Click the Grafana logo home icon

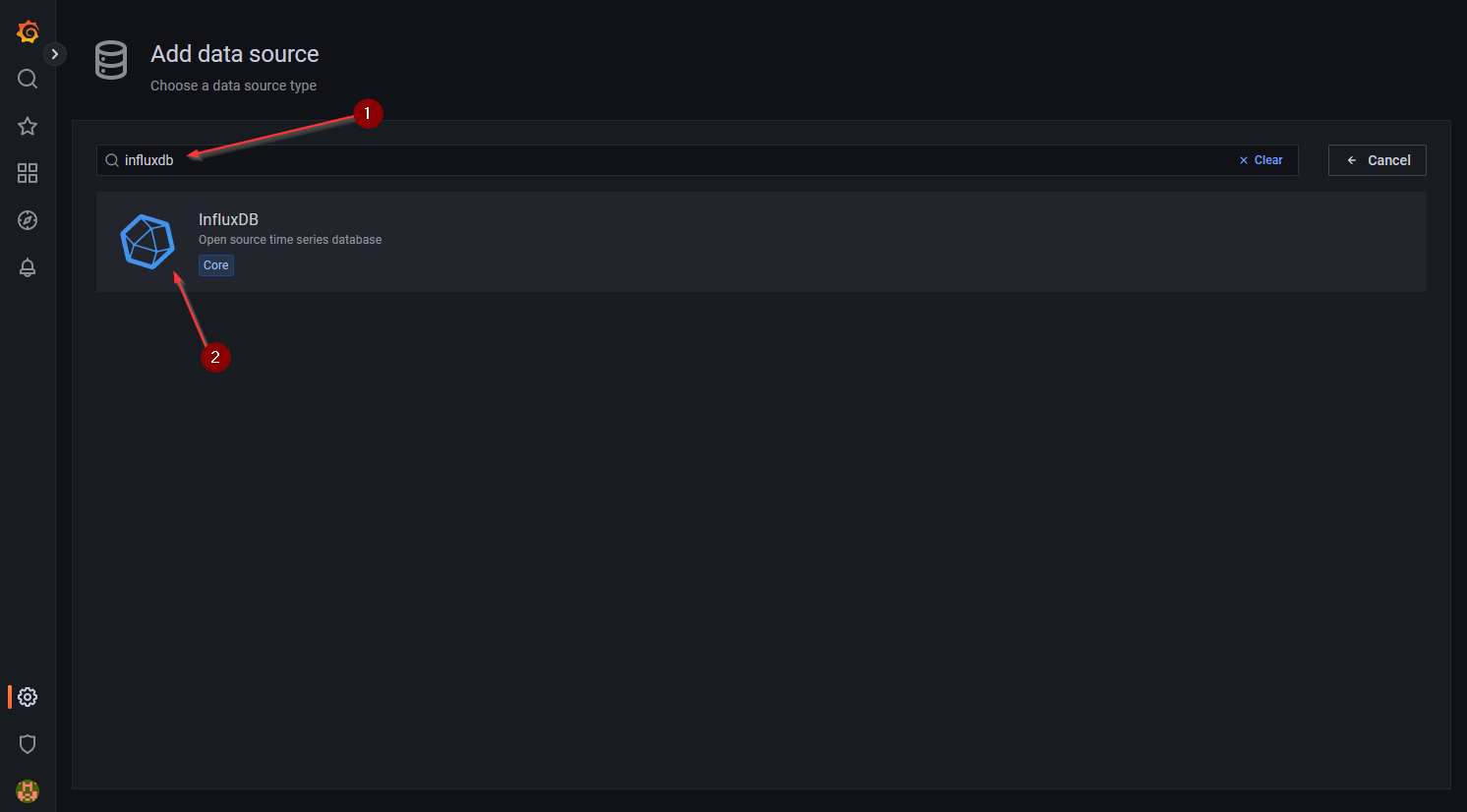28,31
